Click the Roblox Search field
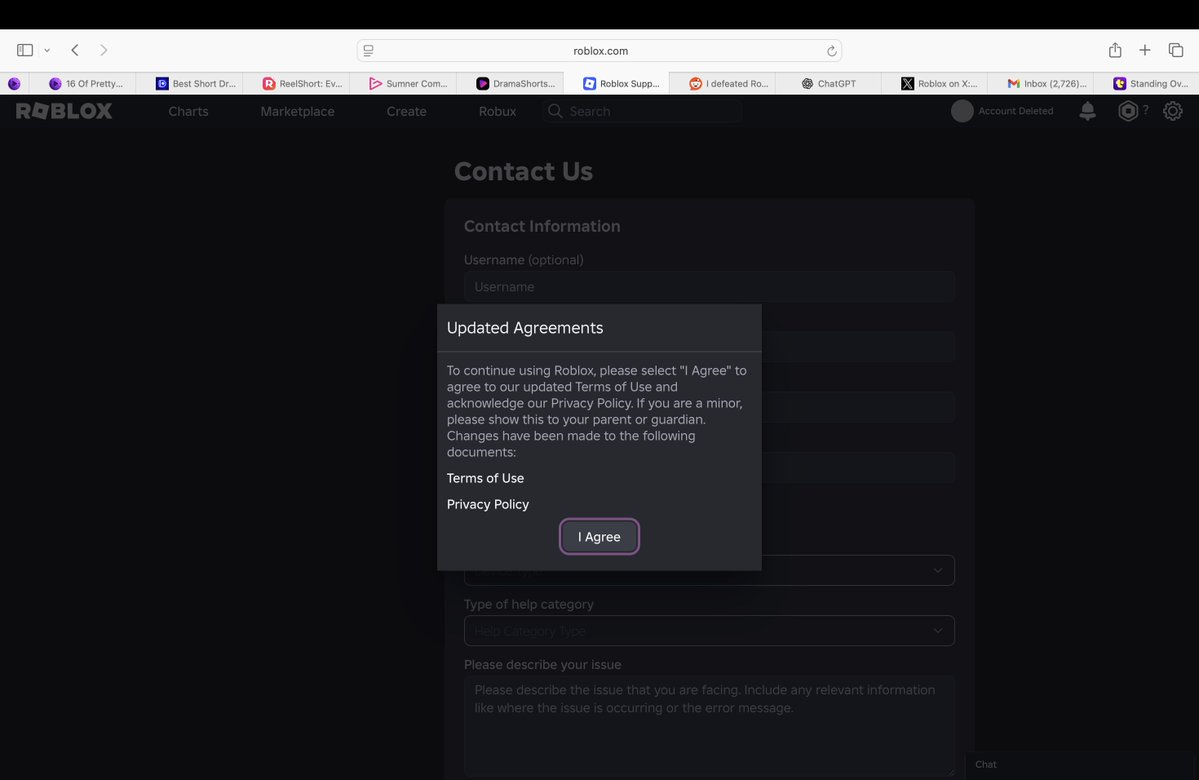 coord(642,111)
